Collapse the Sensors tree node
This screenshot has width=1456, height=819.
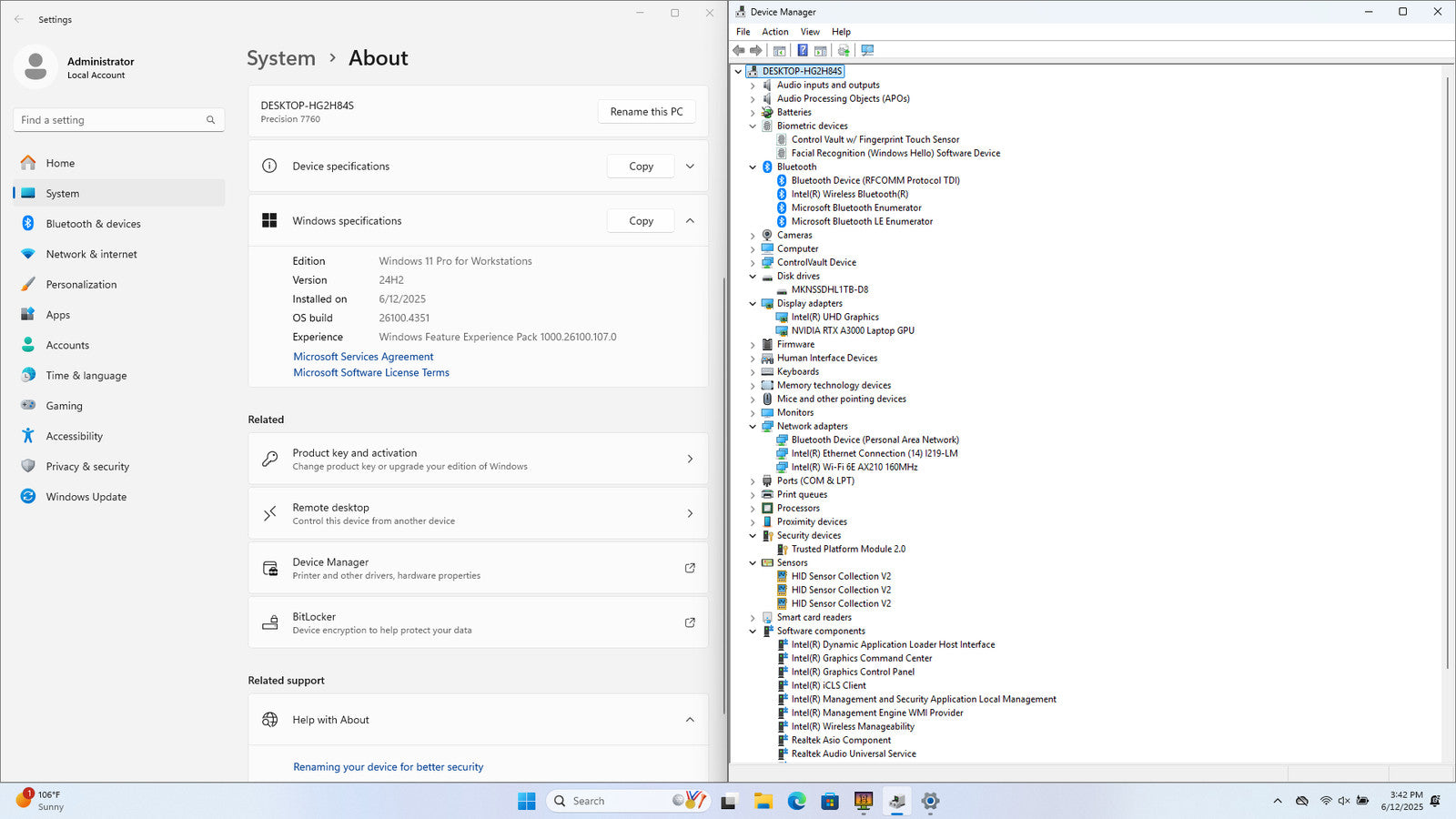(753, 563)
